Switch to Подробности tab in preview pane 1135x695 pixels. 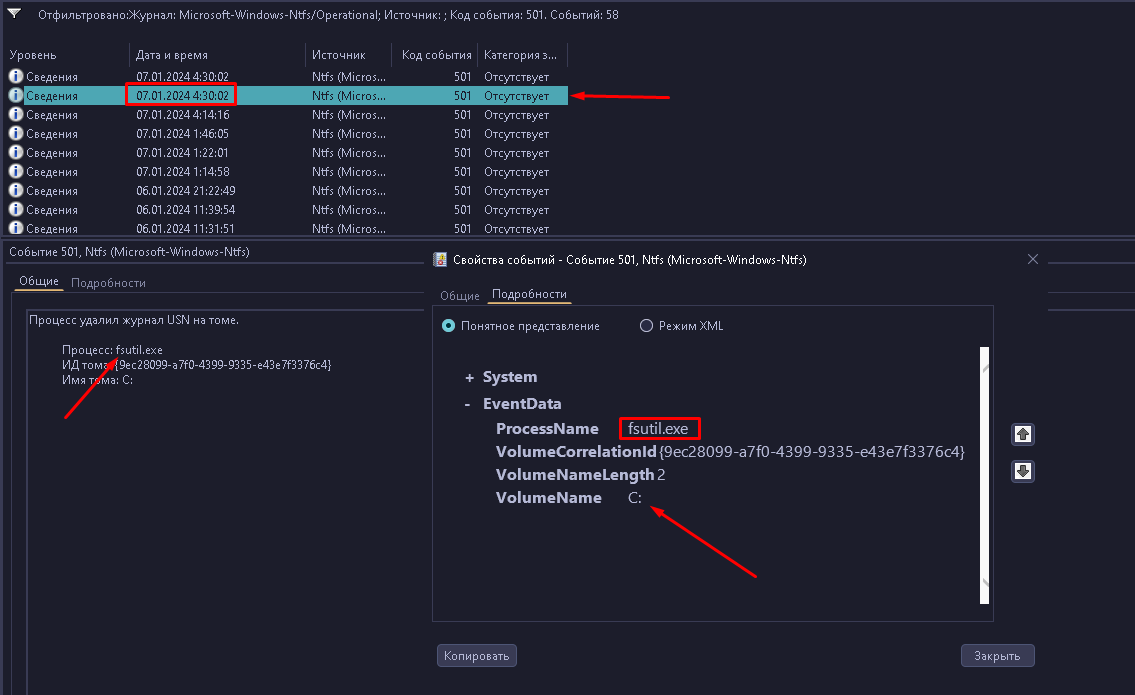click(x=109, y=283)
